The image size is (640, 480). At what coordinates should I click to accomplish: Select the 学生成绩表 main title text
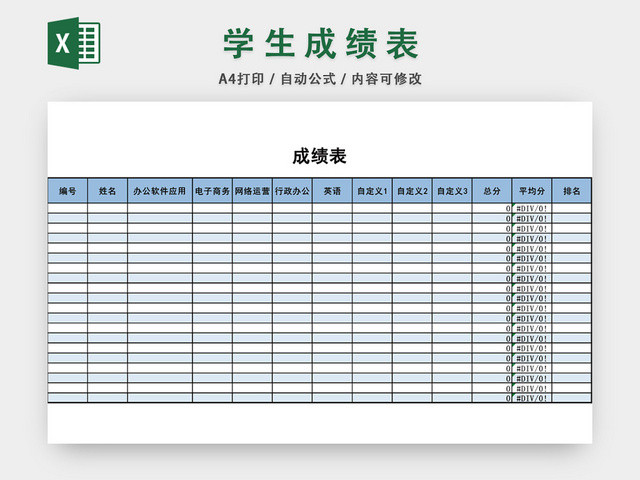click(x=320, y=44)
